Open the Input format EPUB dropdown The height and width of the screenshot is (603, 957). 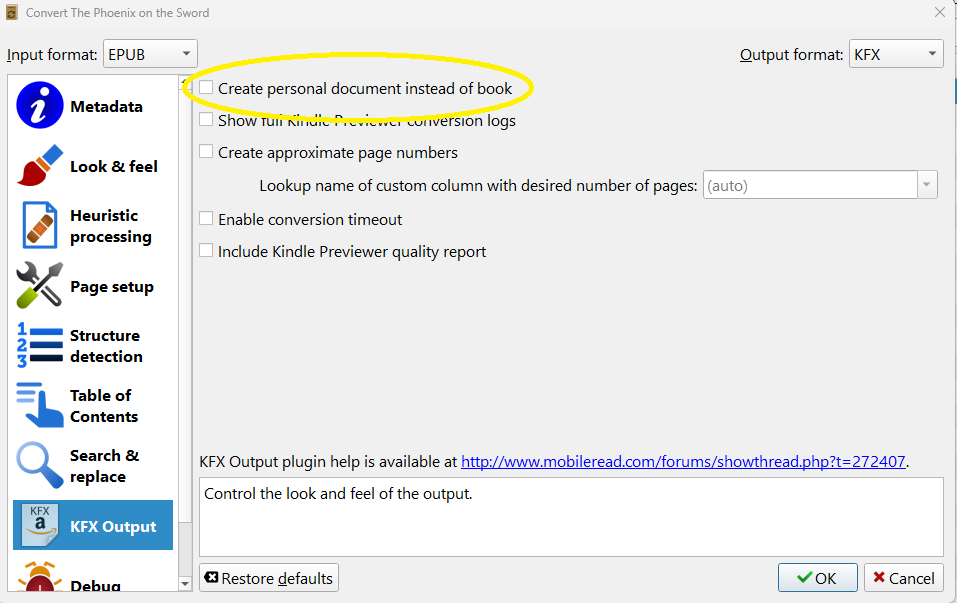[x=150, y=54]
